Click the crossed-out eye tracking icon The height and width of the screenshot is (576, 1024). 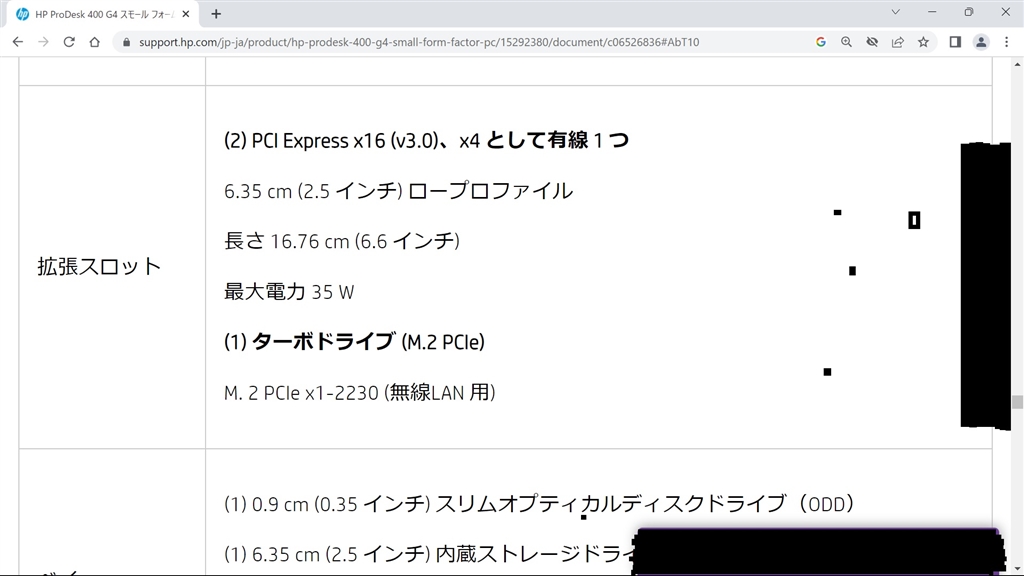tap(872, 42)
